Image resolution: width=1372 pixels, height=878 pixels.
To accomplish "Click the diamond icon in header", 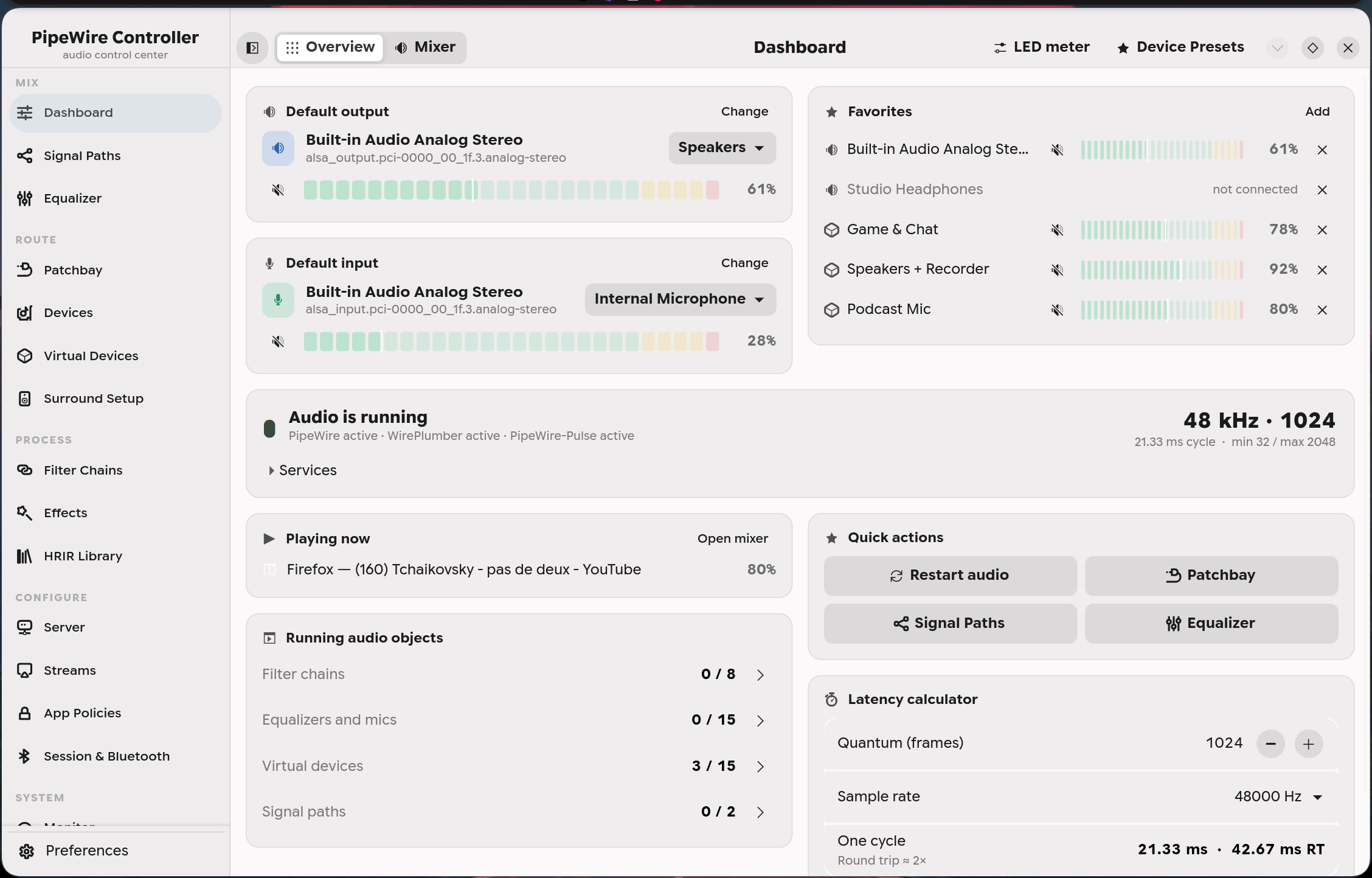I will pyautogui.click(x=1312, y=47).
